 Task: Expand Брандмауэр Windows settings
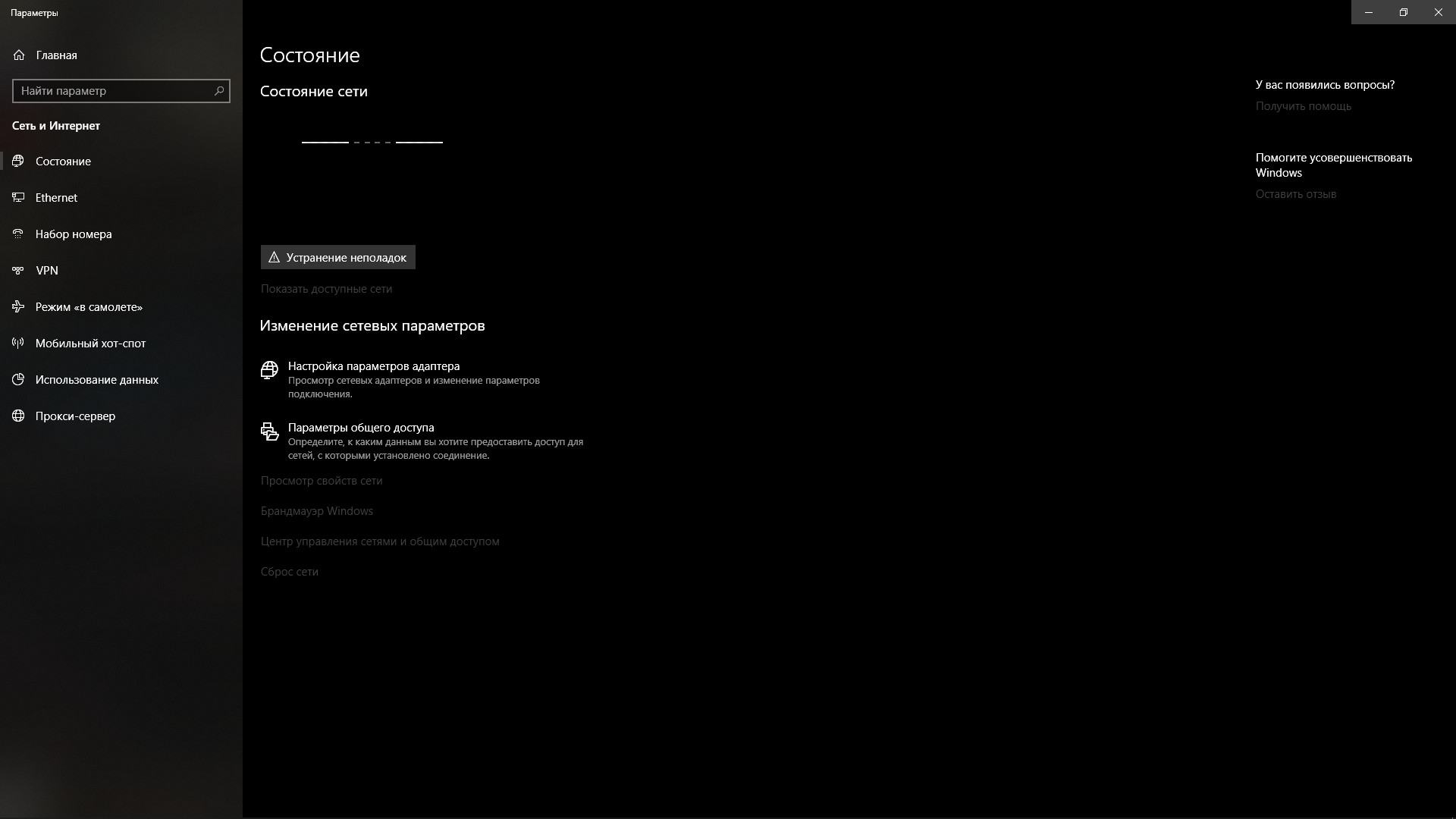pos(316,511)
